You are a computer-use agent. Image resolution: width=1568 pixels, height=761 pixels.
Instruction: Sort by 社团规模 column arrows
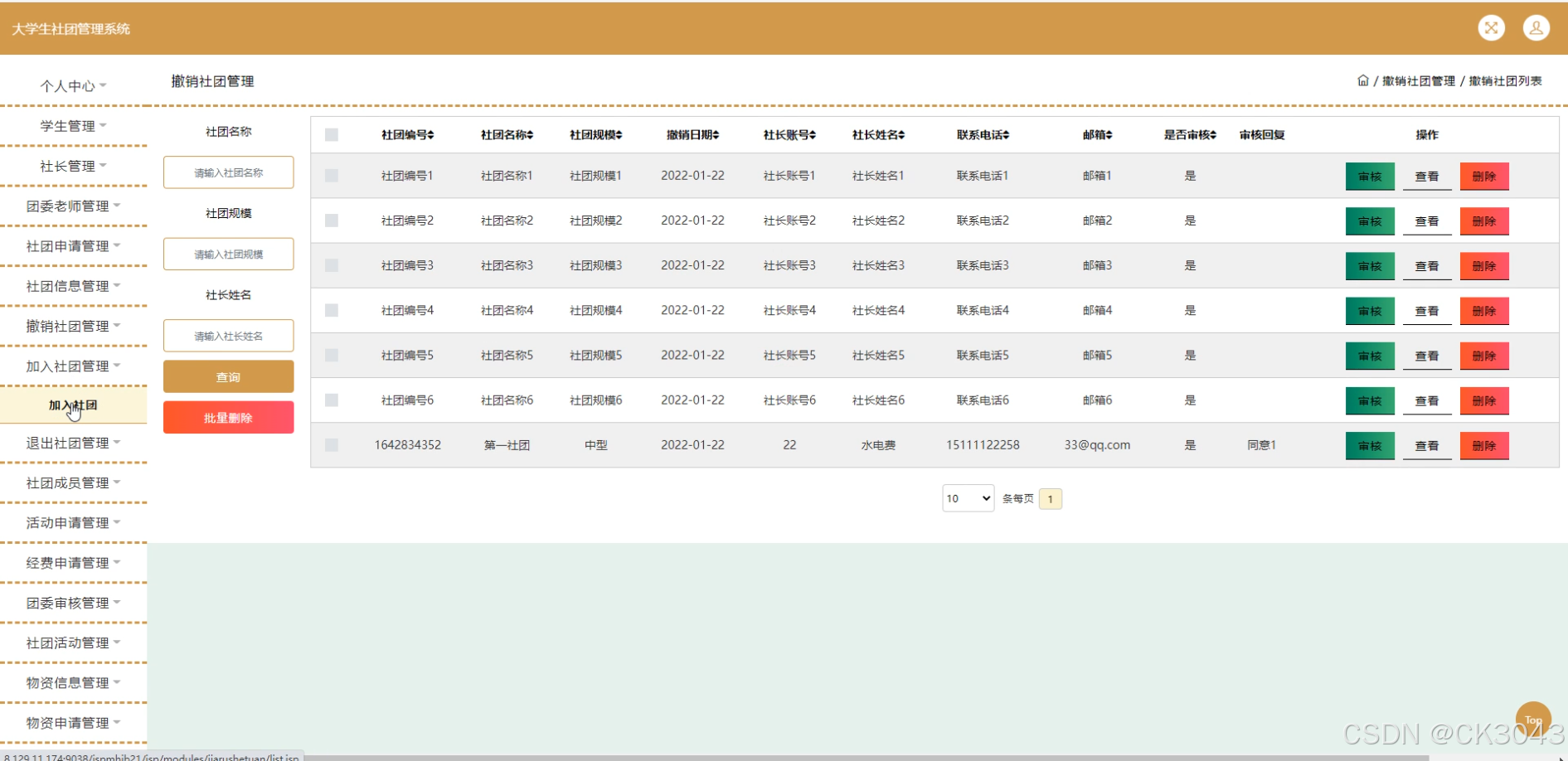(x=619, y=135)
